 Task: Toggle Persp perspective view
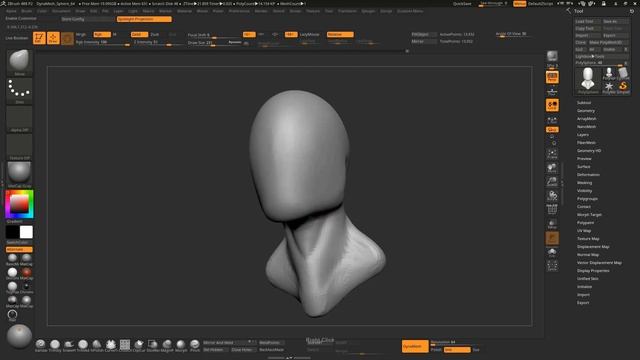click(552, 77)
